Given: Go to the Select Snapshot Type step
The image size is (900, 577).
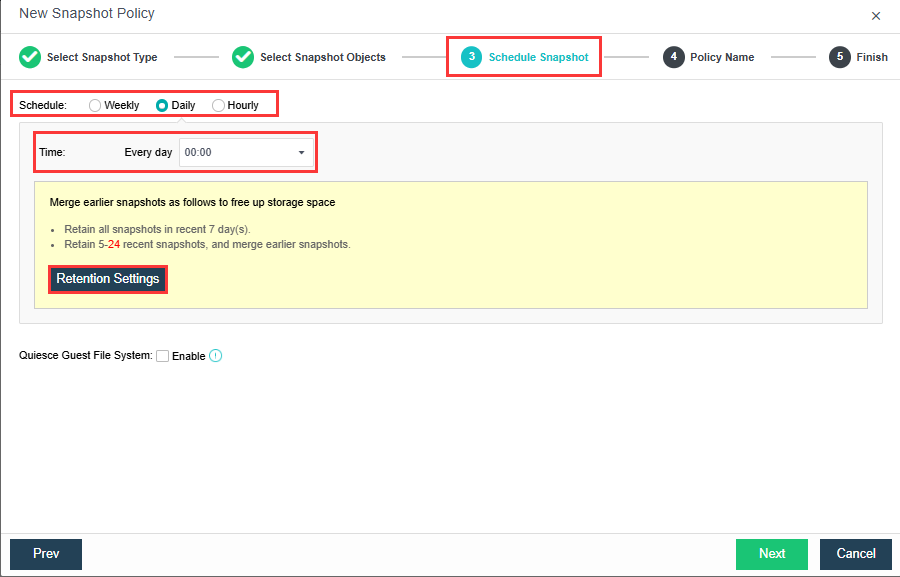Looking at the screenshot, I should [x=102, y=57].
